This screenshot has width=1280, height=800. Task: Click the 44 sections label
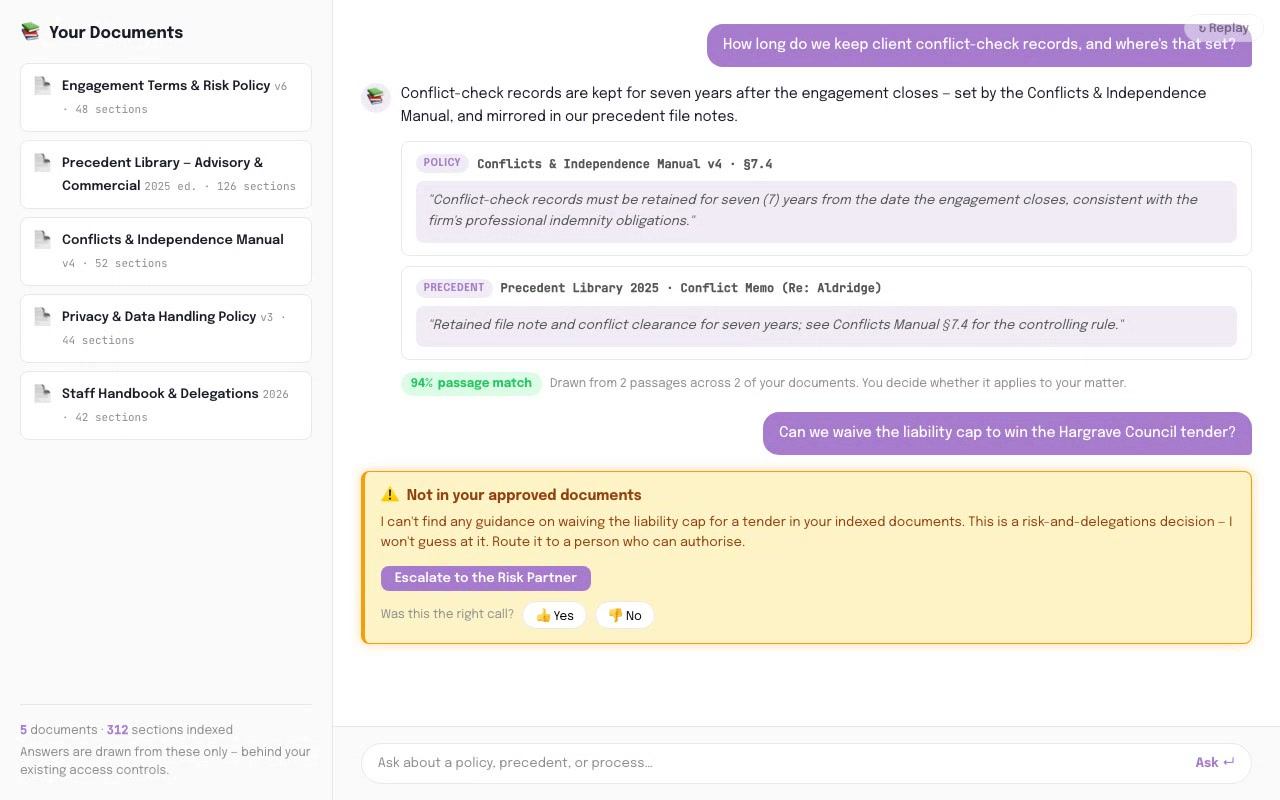[98, 341]
